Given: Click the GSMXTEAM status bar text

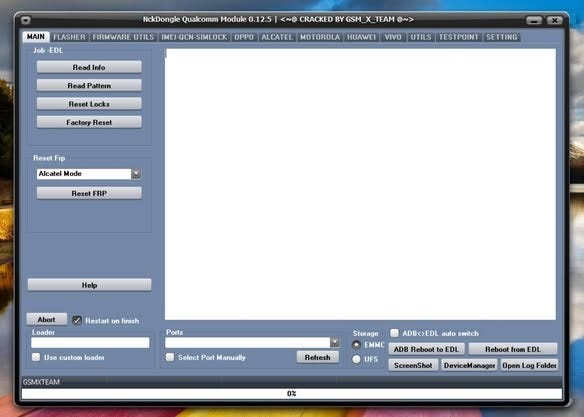Looking at the screenshot, I should pos(41,382).
